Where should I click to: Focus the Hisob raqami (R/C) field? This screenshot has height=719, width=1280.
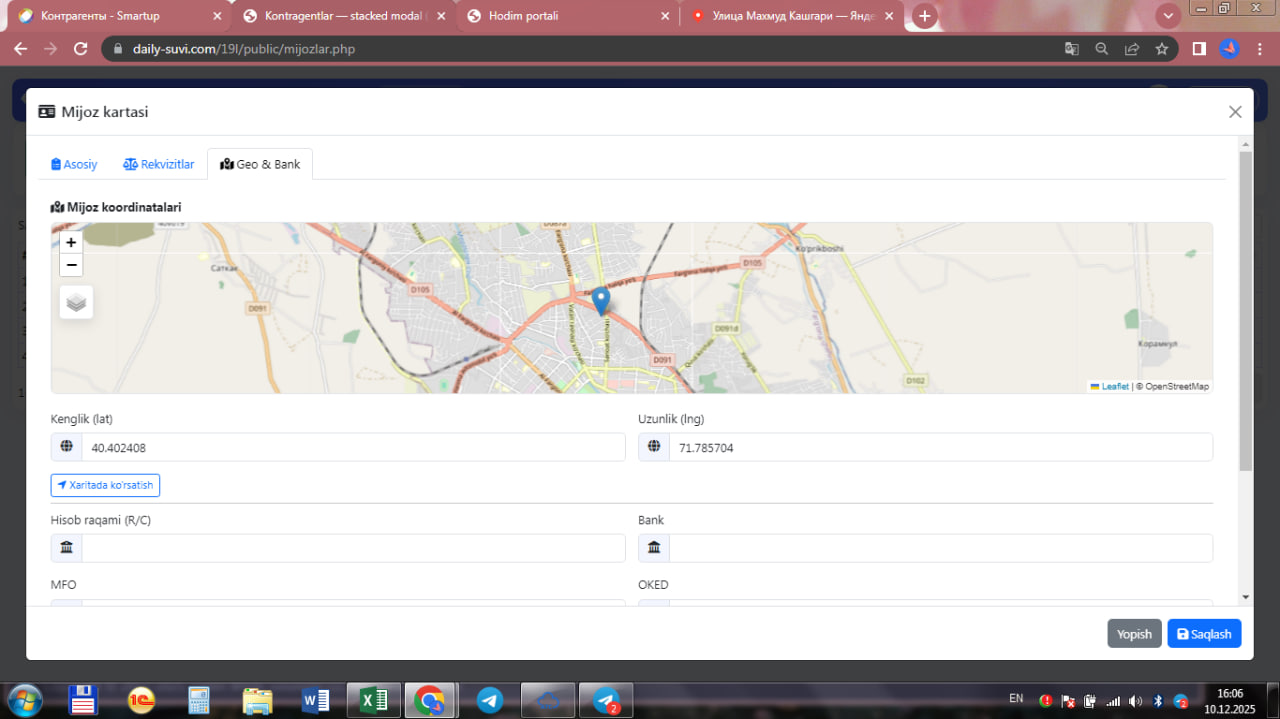pyautogui.click(x=352, y=548)
